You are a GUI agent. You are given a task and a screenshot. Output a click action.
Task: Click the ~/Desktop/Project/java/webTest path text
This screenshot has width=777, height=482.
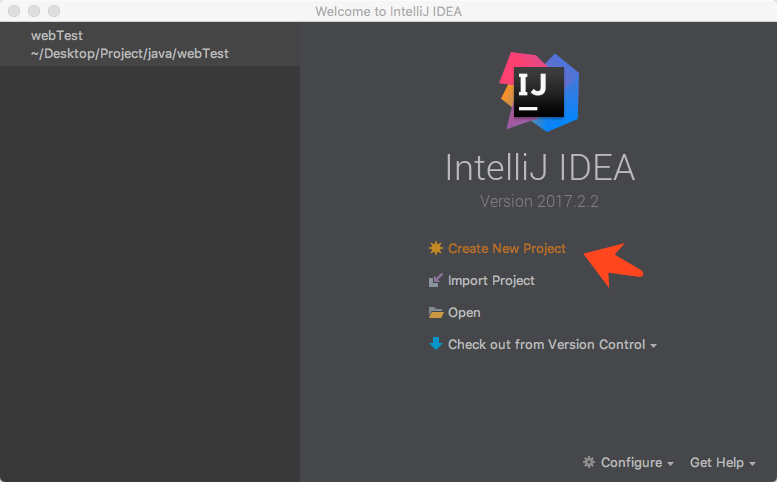pos(129,53)
